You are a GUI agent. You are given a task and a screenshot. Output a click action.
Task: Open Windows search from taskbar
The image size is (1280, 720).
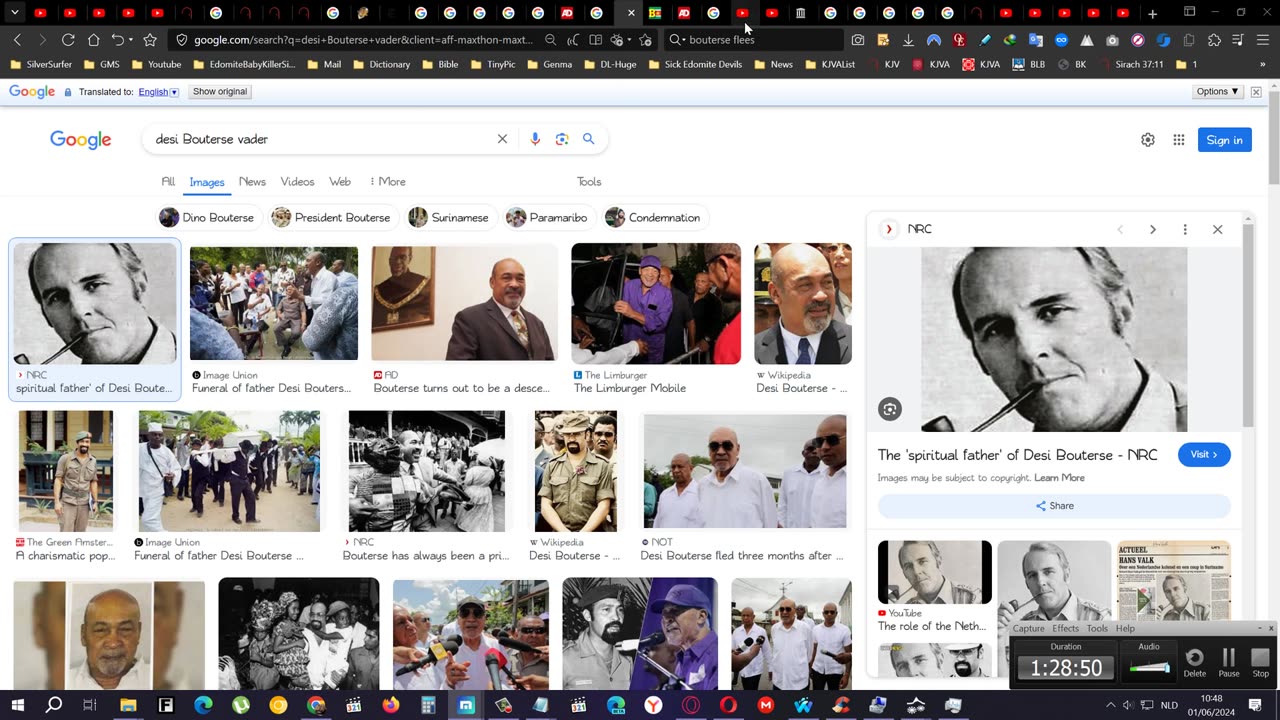(54, 705)
